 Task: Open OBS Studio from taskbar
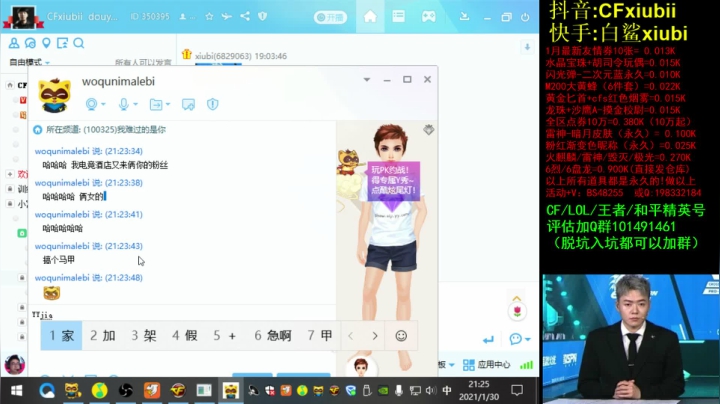click(x=125, y=391)
